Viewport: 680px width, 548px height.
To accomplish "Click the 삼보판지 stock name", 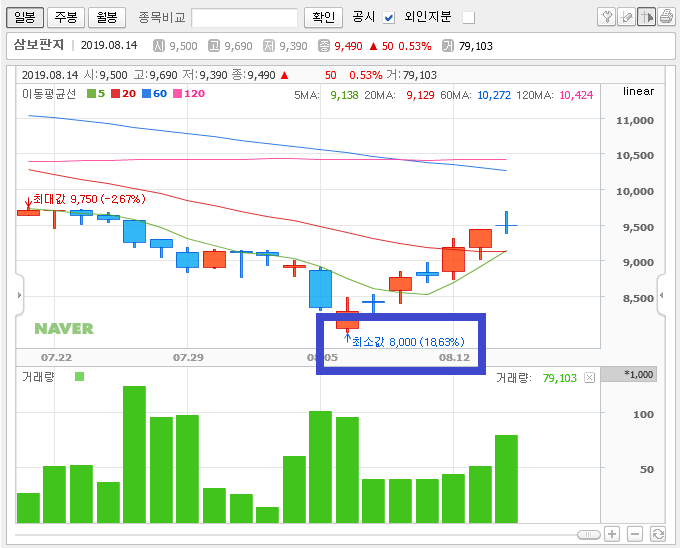I will coord(39,45).
